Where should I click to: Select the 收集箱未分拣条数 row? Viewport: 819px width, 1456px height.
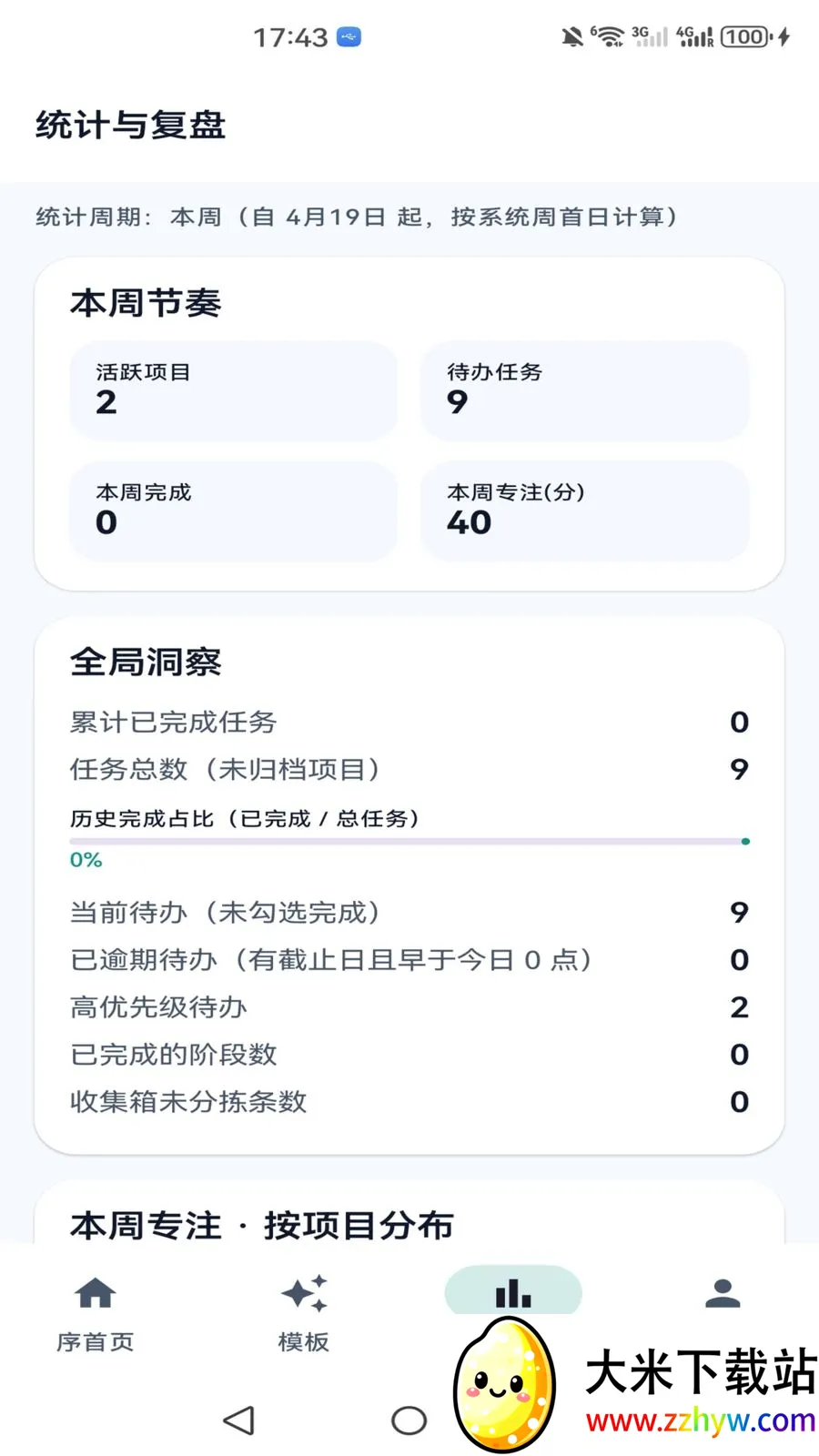click(409, 1102)
